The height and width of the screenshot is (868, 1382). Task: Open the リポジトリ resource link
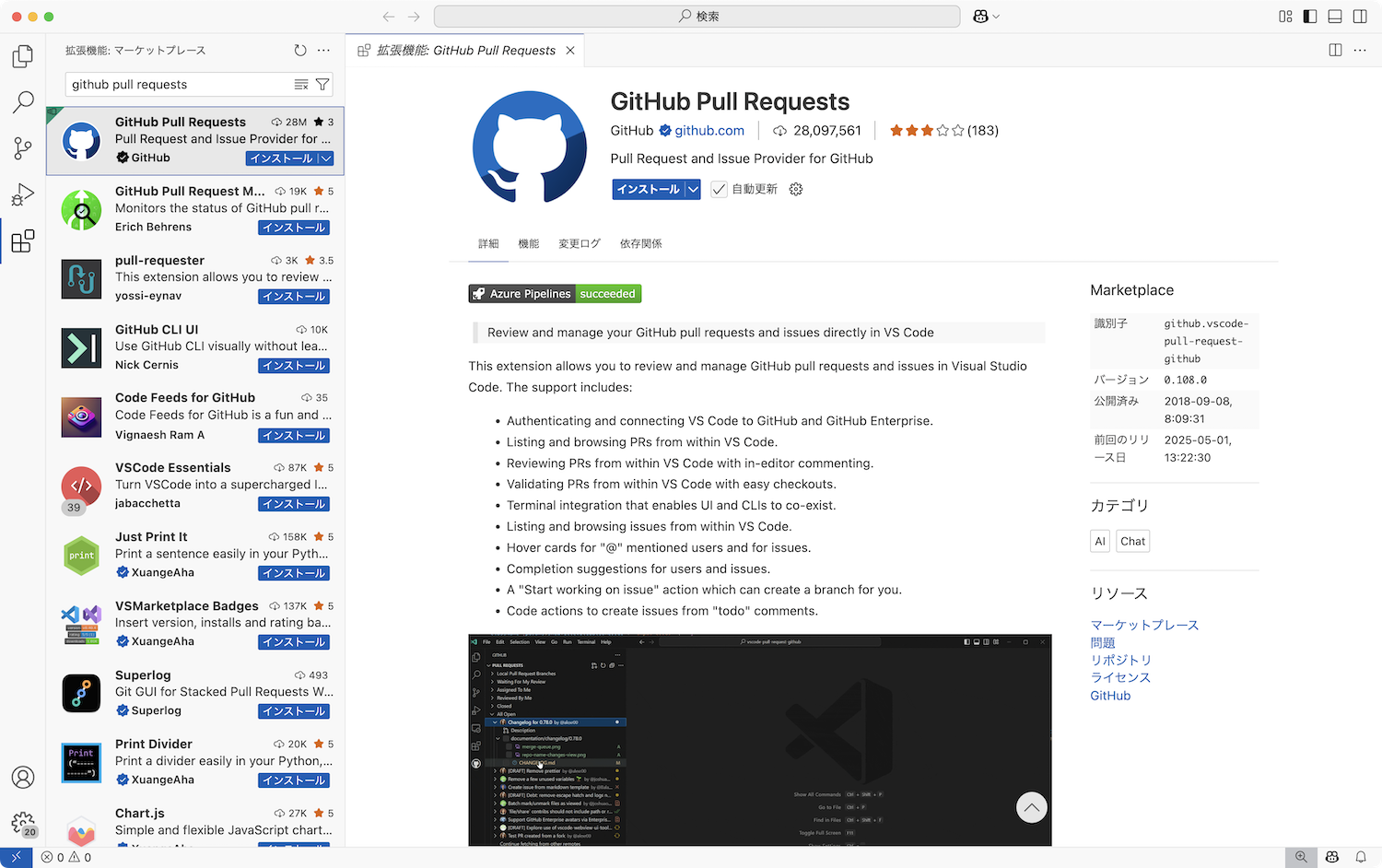click(1121, 660)
